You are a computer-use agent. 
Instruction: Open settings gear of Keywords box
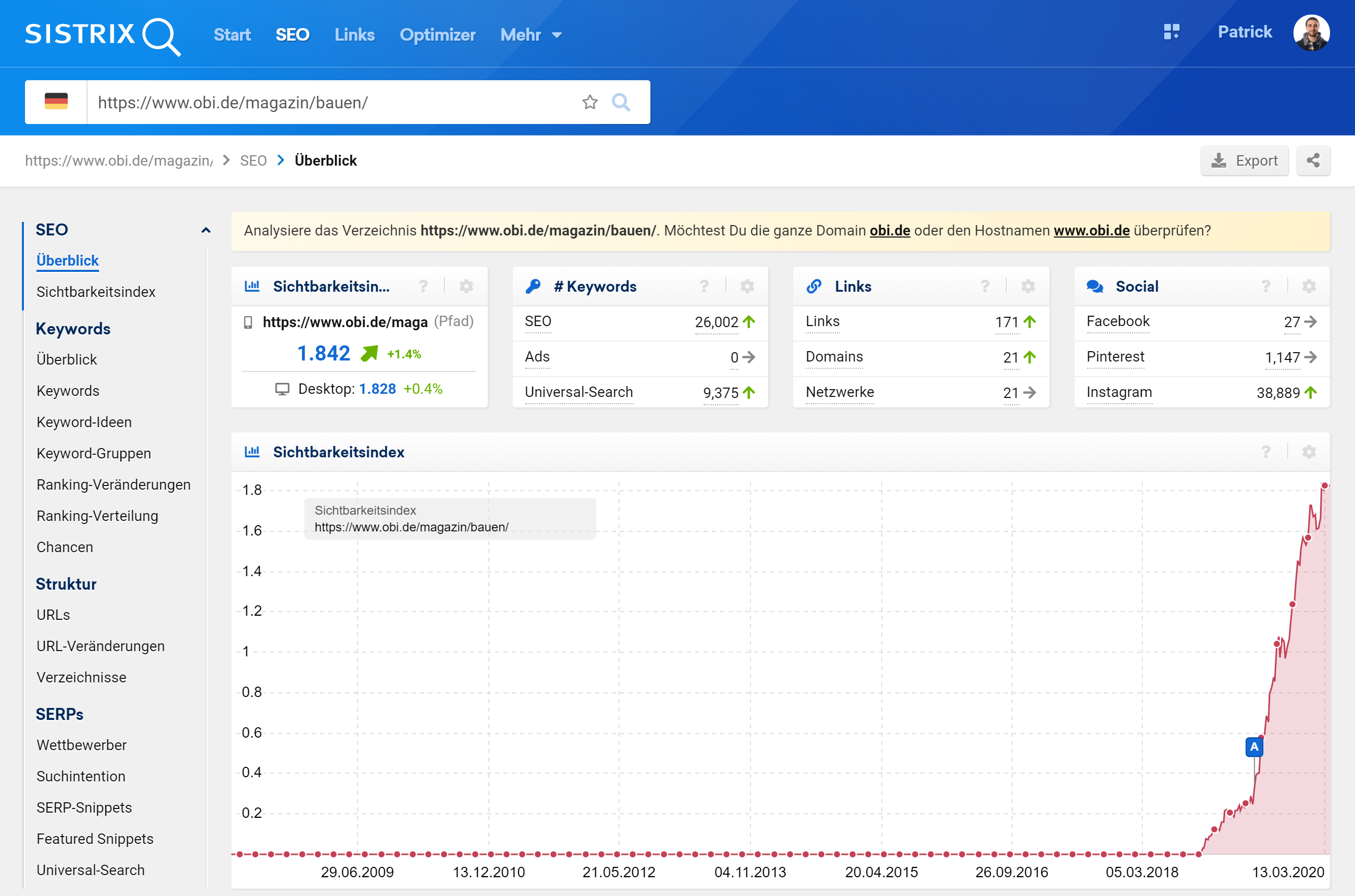point(747,287)
